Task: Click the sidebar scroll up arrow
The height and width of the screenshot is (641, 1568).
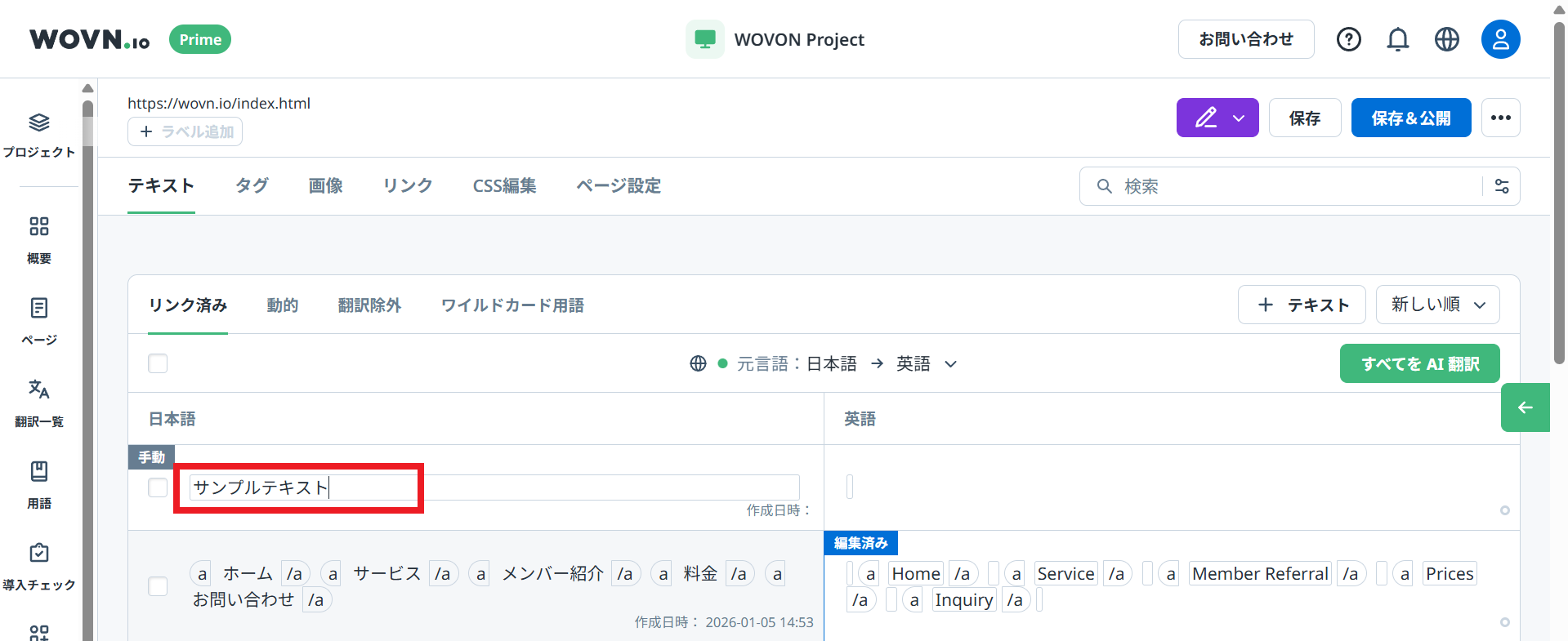Action: click(x=87, y=88)
